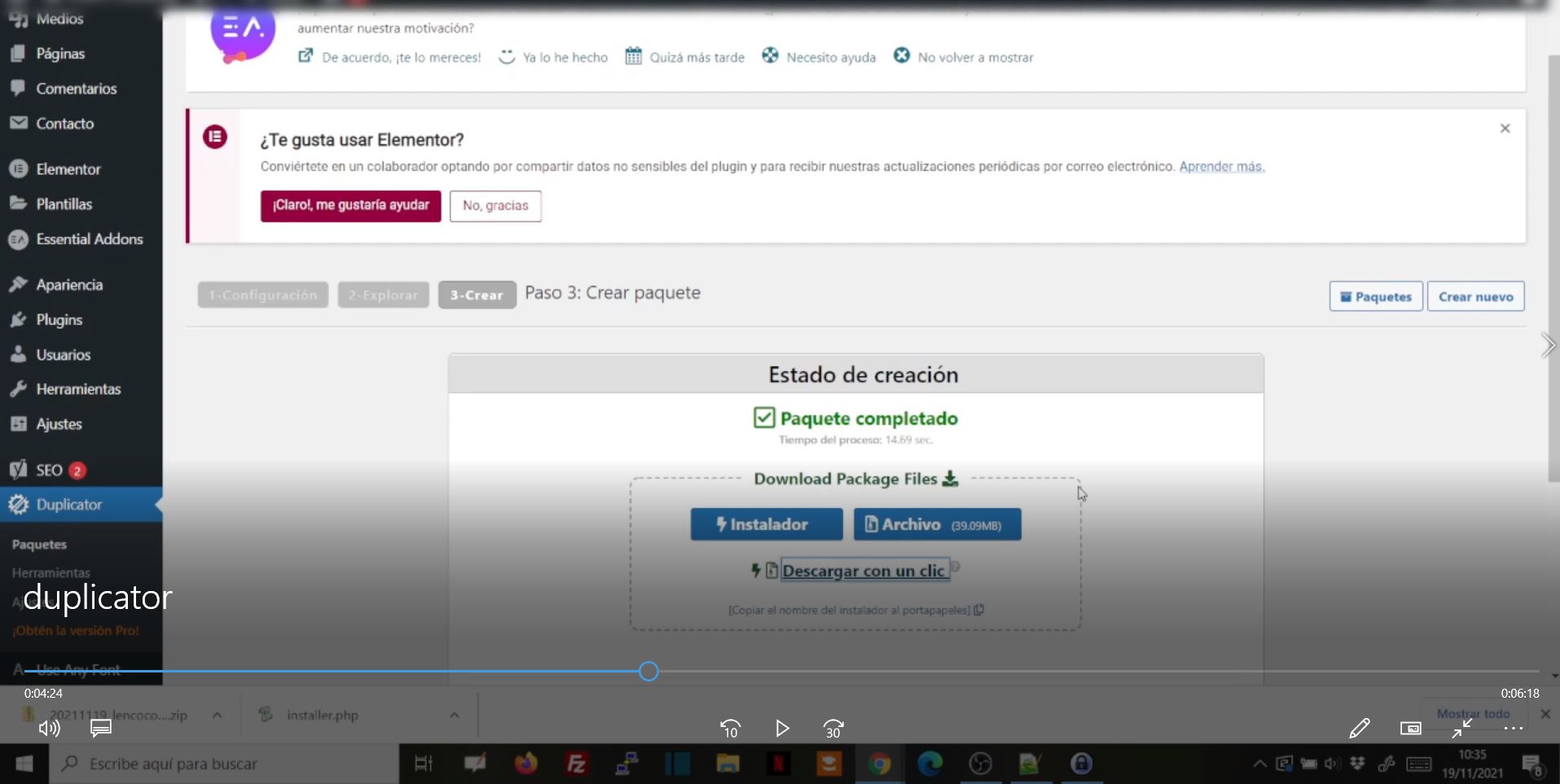Skip back 10 seconds
Screen dimensions: 1560x784
pos(730,729)
